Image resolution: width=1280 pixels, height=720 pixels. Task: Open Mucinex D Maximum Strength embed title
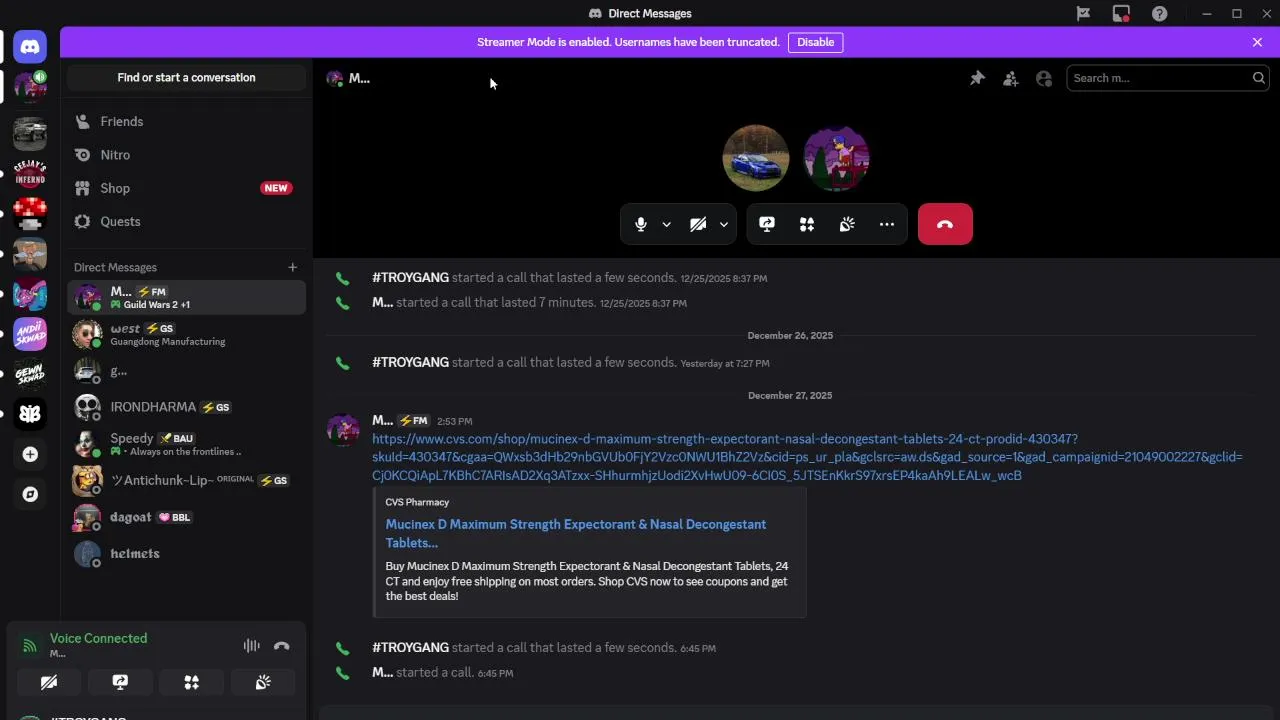coord(576,533)
